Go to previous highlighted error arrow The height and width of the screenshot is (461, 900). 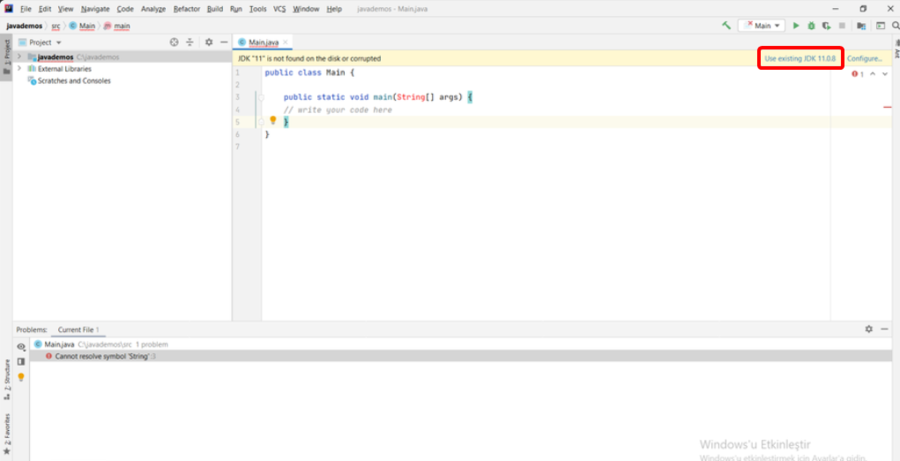tap(872, 74)
